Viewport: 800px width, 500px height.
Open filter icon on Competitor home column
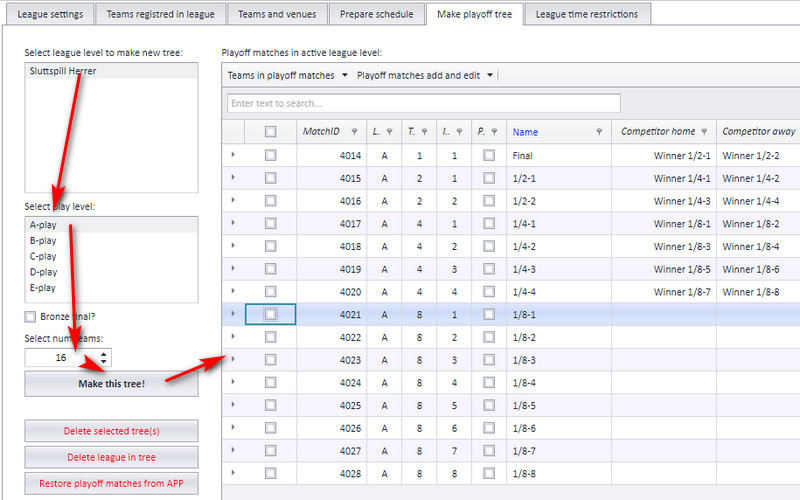click(705, 132)
